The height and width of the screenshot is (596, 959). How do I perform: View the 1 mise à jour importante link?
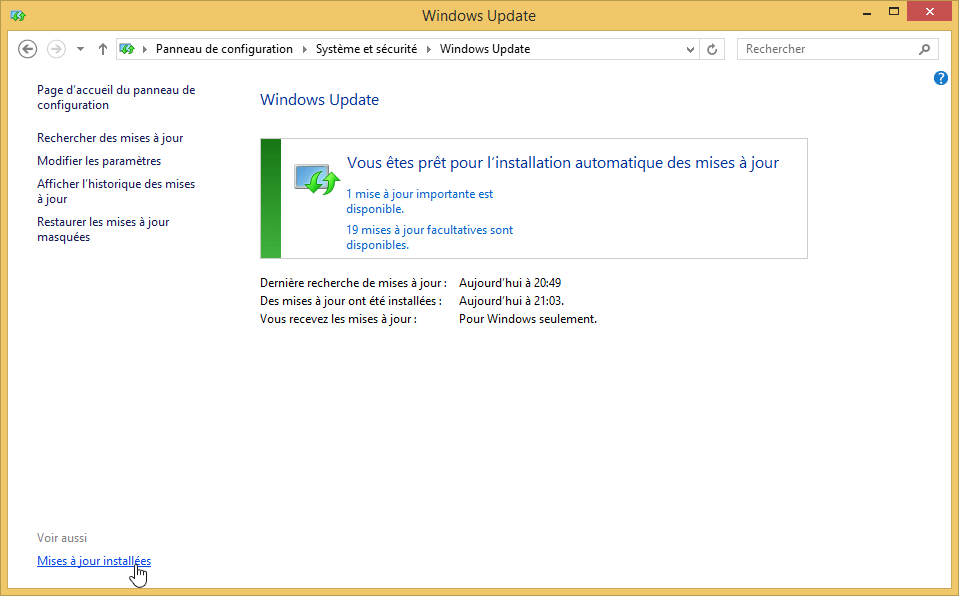pyautogui.click(x=420, y=201)
